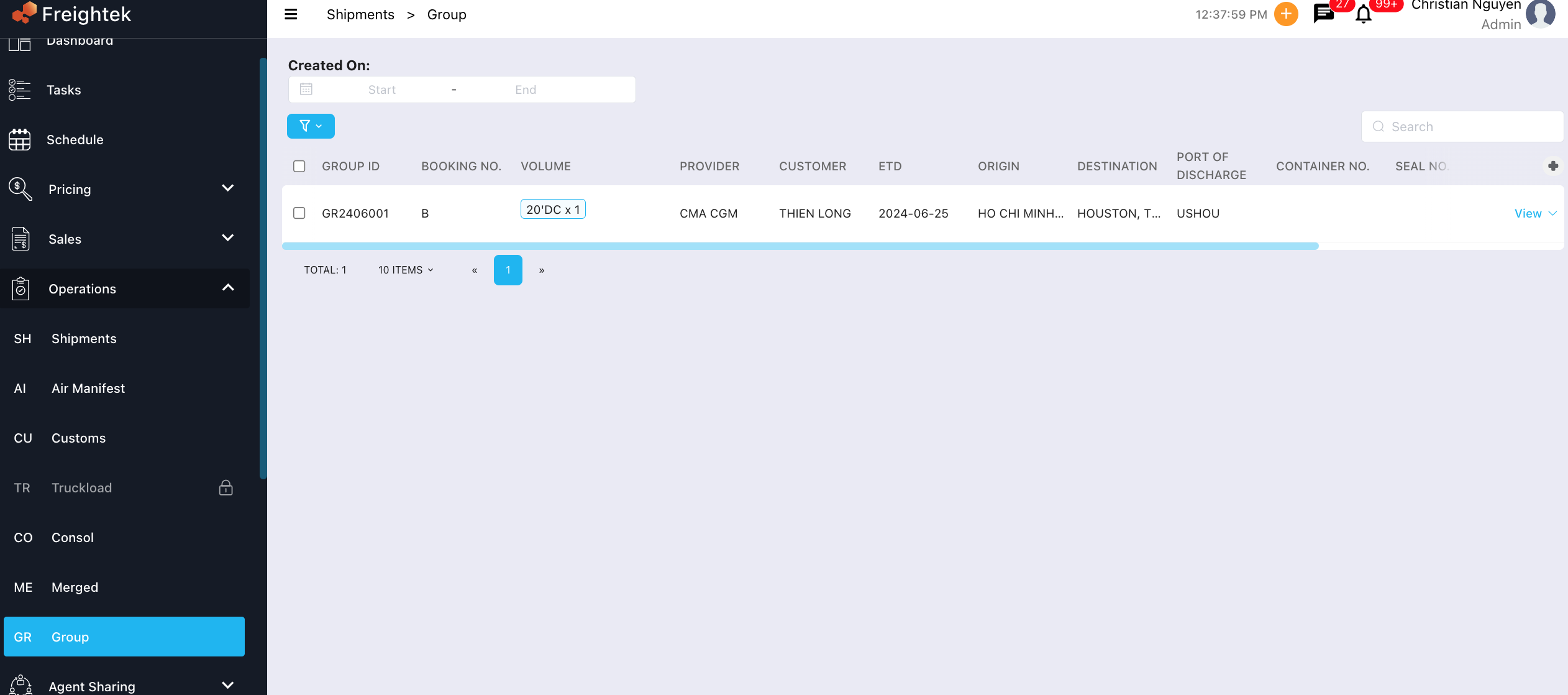Click the calendar icon in date range

[x=306, y=90]
